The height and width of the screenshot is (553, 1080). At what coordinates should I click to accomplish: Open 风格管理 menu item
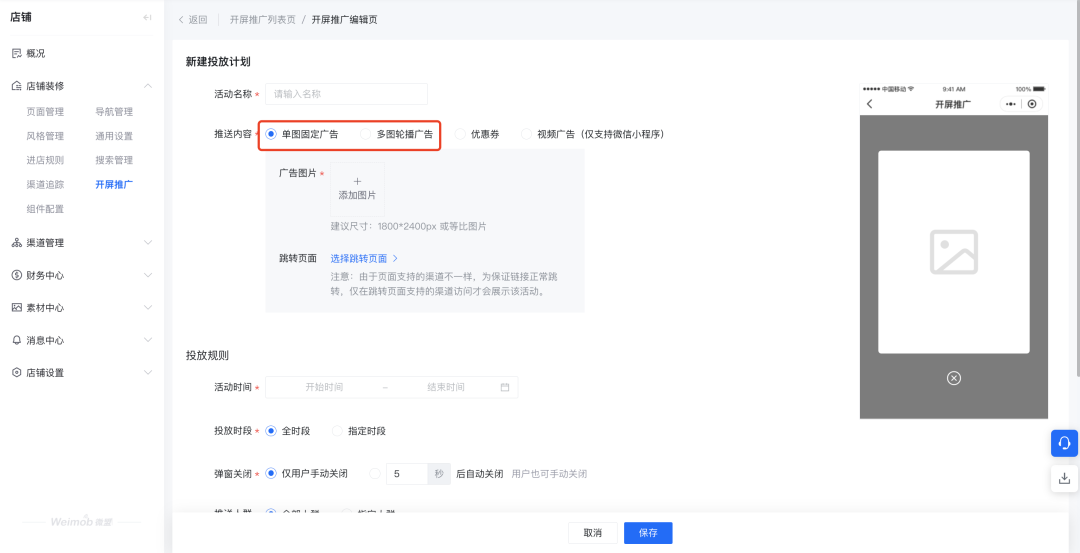(x=45, y=136)
